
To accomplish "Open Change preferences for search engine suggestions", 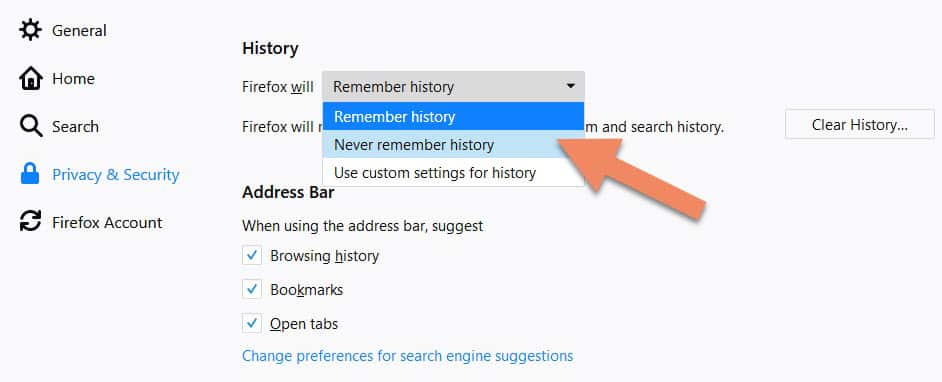I will point(407,356).
